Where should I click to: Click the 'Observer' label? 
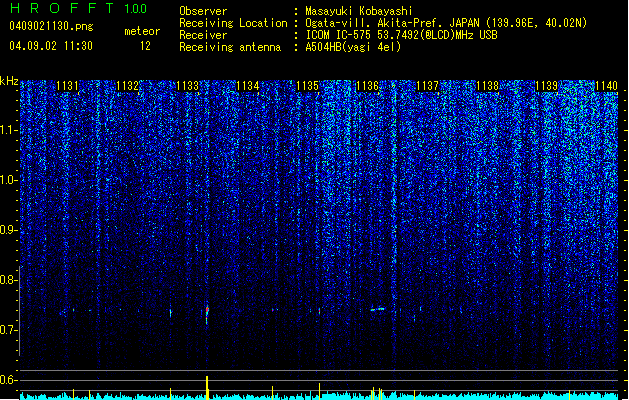[x=203, y=11]
